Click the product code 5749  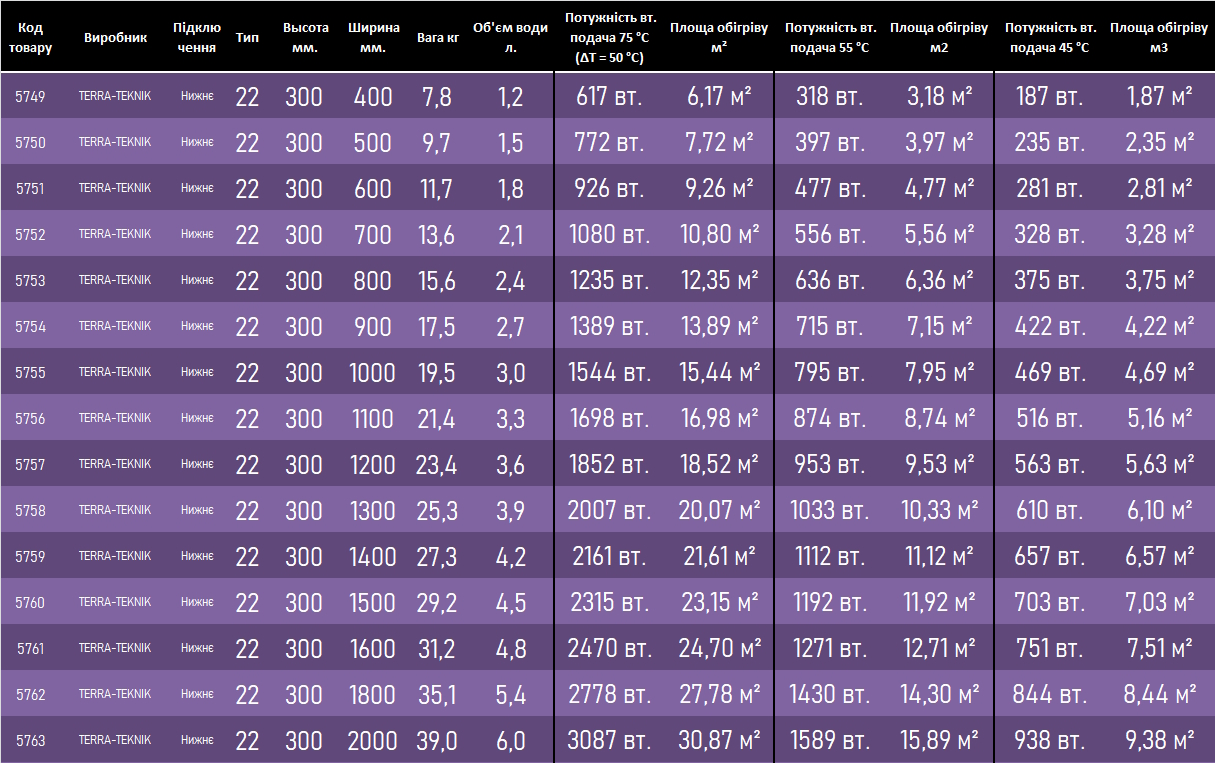[30, 97]
